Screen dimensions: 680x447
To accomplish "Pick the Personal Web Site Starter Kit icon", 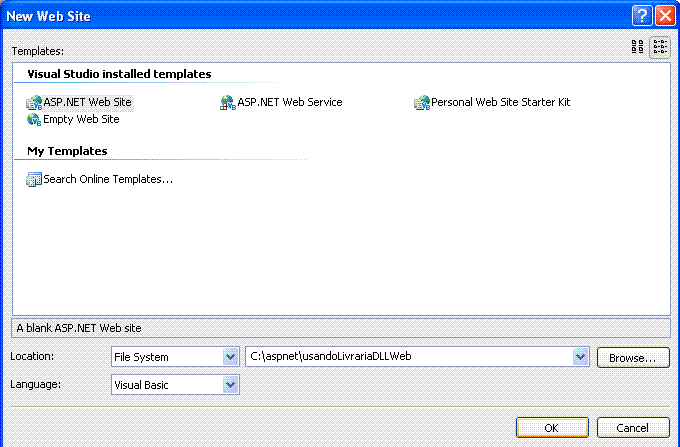I will click(x=422, y=103).
